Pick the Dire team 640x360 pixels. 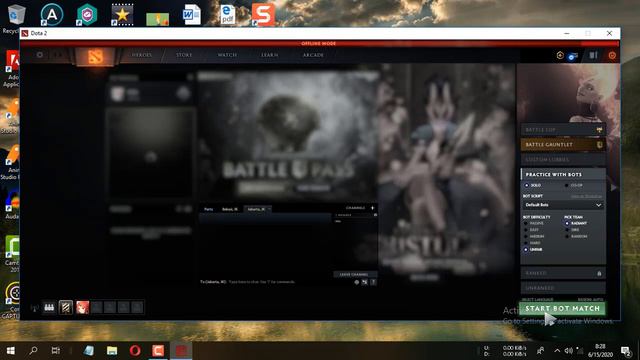coord(572,230)
